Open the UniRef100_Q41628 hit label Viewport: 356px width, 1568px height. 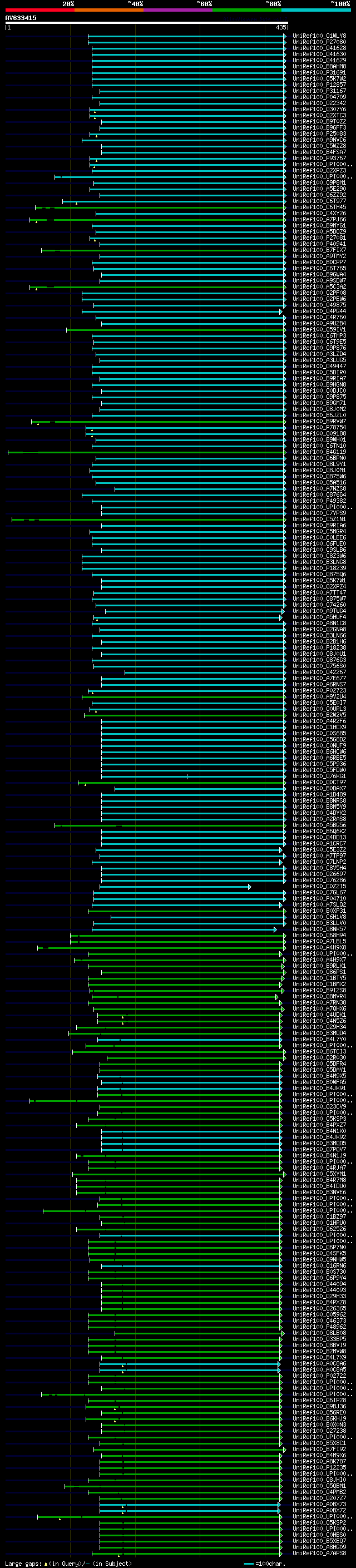tap(319, 48)
